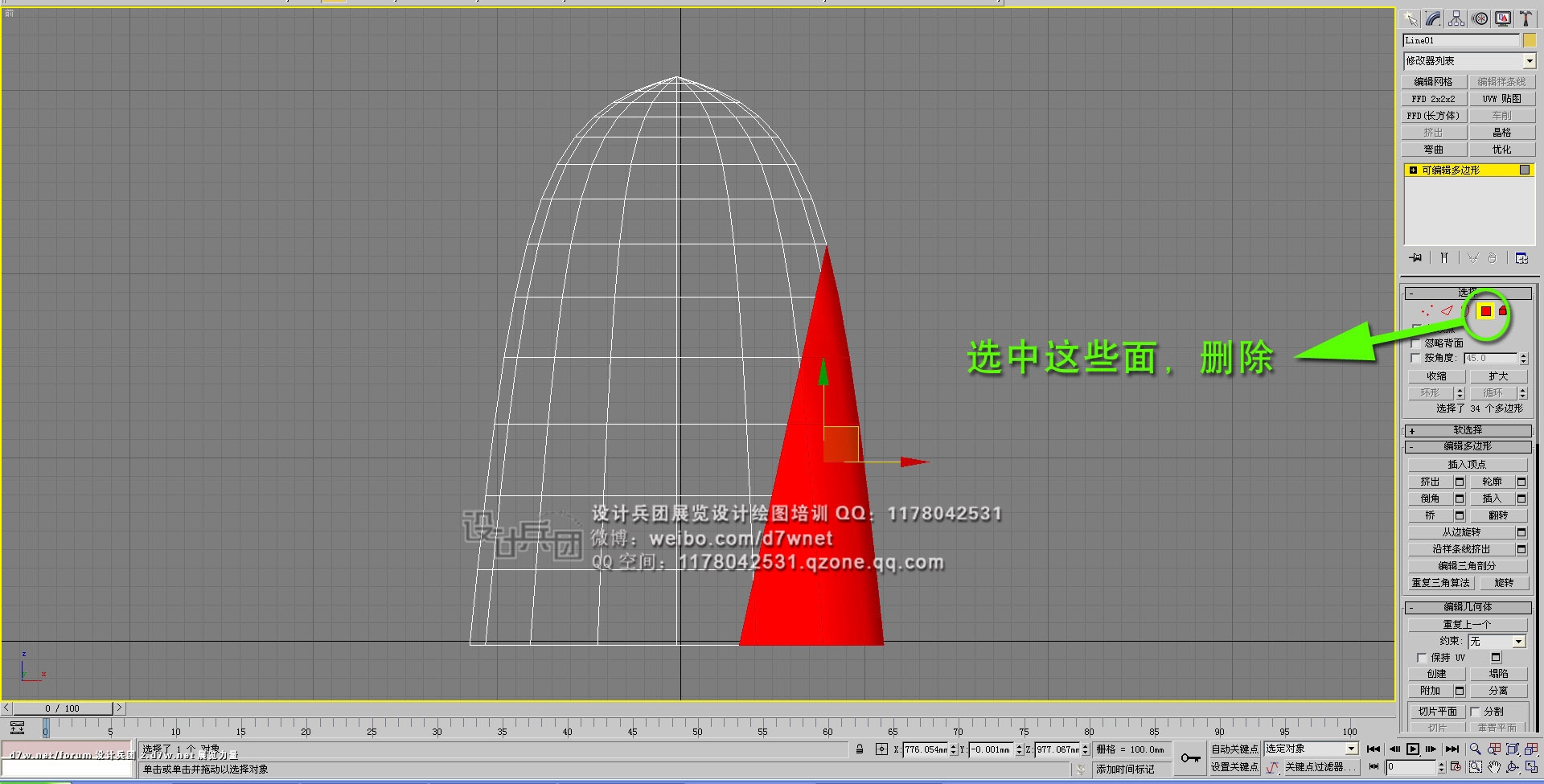Select the Pan view hand tool
Screen dimensions: 1544x784
coord(1494,767)
